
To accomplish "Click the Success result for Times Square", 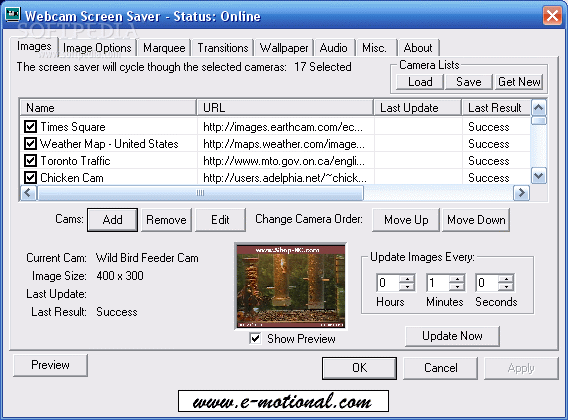I will 488,127.
